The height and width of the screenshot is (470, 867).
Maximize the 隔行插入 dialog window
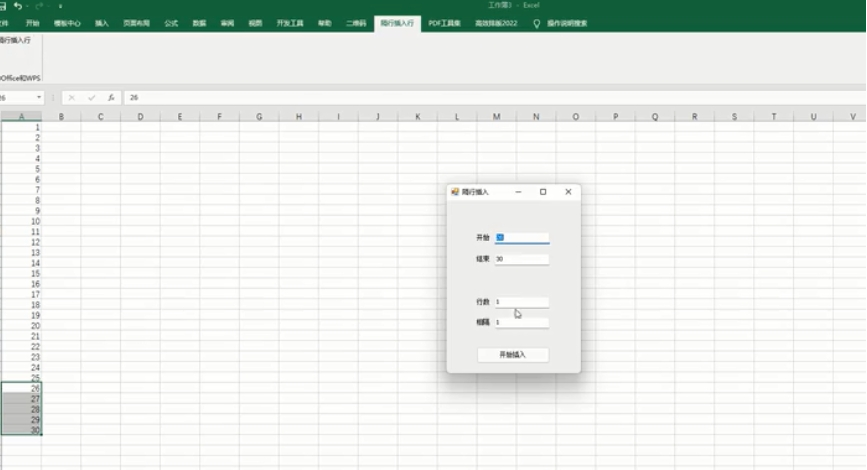tap(543, 192)
